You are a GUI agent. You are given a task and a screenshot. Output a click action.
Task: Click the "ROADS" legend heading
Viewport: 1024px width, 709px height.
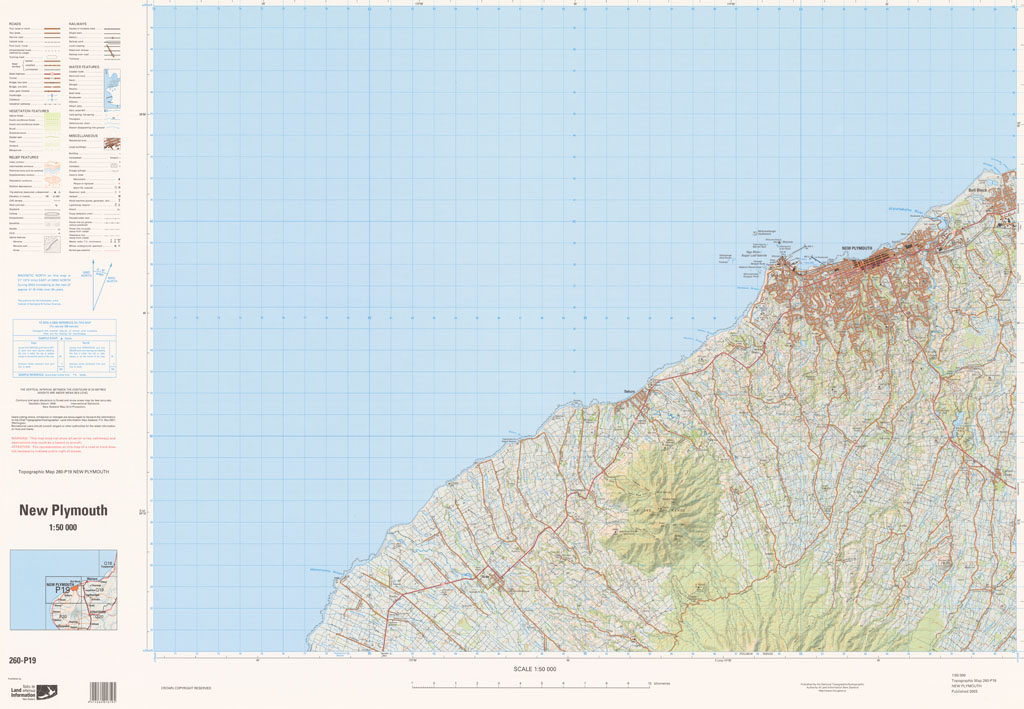[15, 22]
